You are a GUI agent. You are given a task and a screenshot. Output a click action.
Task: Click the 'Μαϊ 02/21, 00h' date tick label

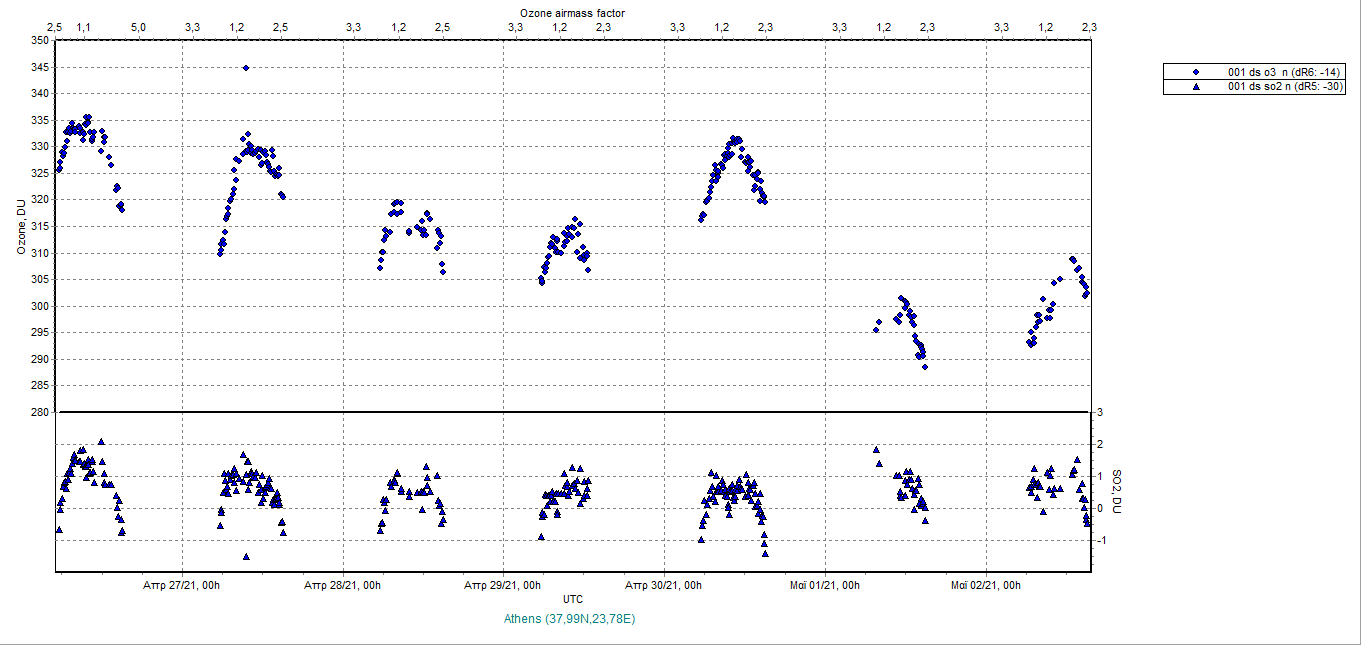985,585
